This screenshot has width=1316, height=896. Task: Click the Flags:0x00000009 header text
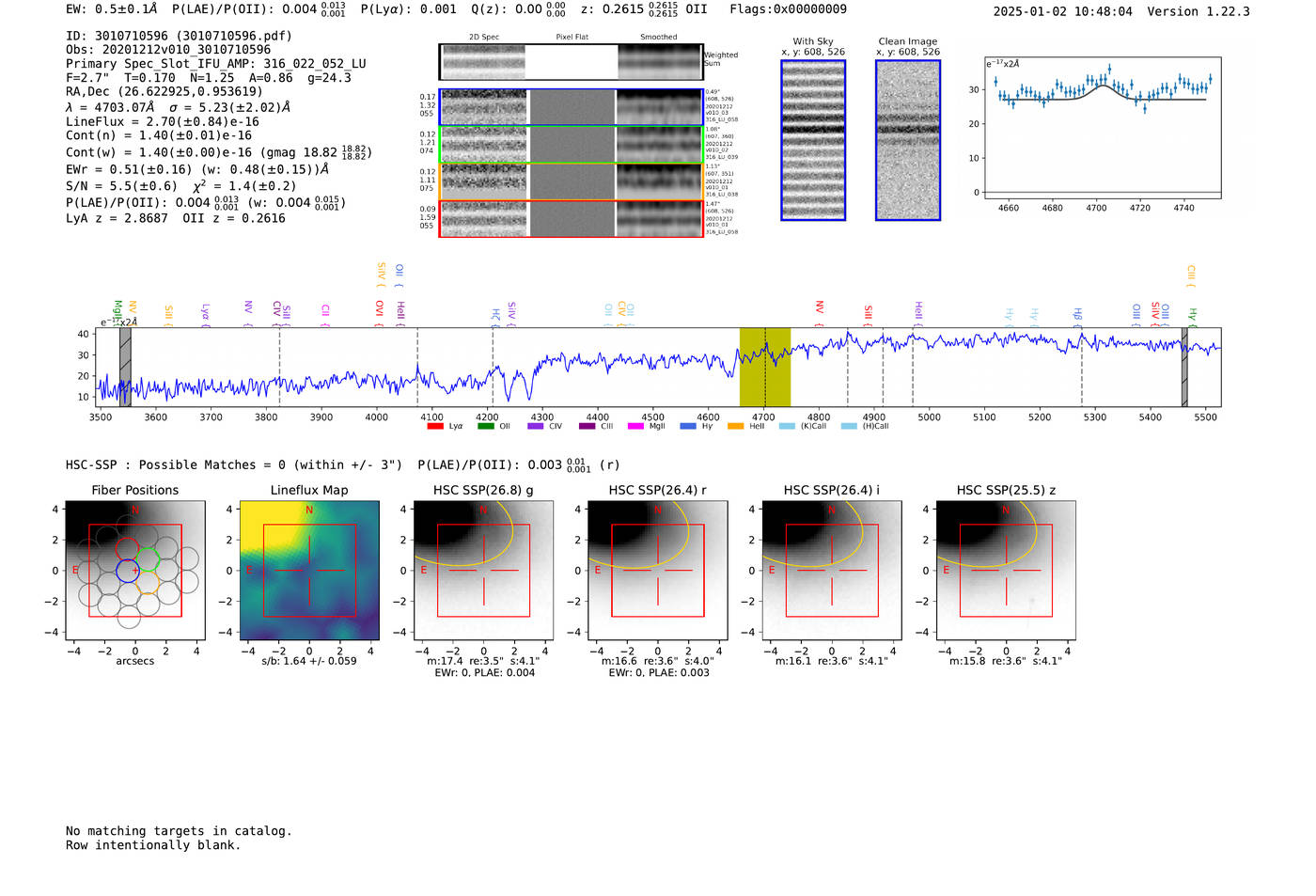788,9
